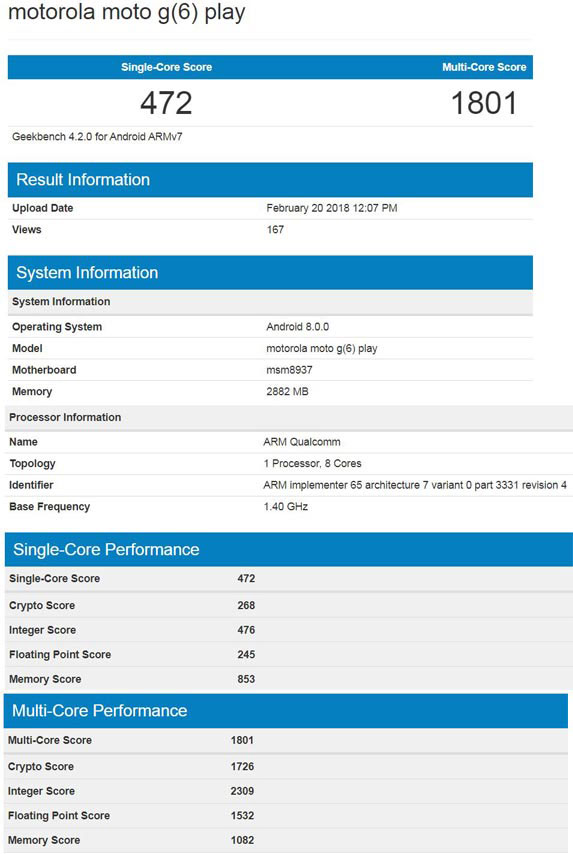Click 'Single-Core Score' label in Single-Core Performance table
573x854 pixels.
pos(54,578)
